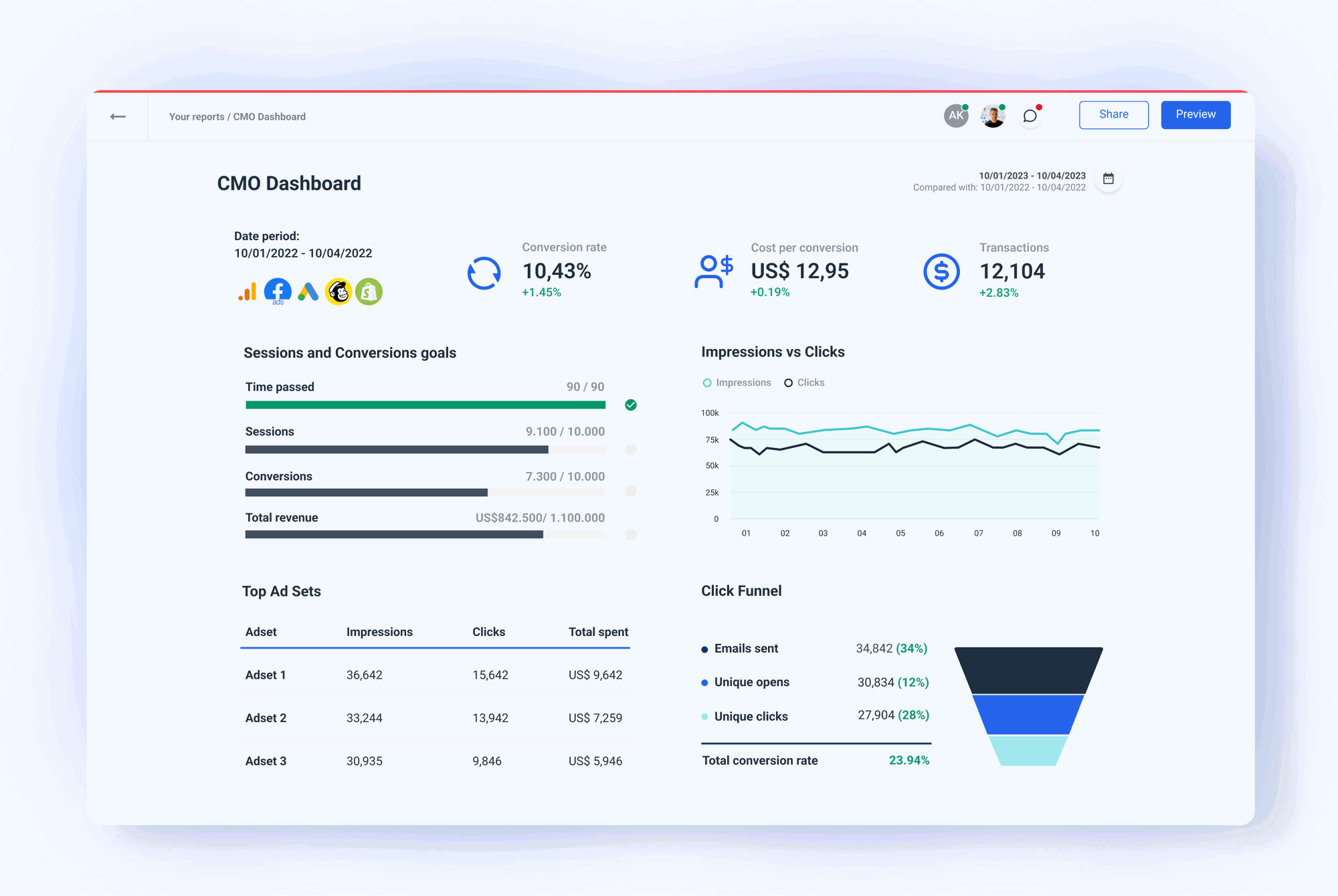Open the calendar date picker icon
Image resolution: width=1338 pixels, height=896 pixels.
(x=1108, y=179)
